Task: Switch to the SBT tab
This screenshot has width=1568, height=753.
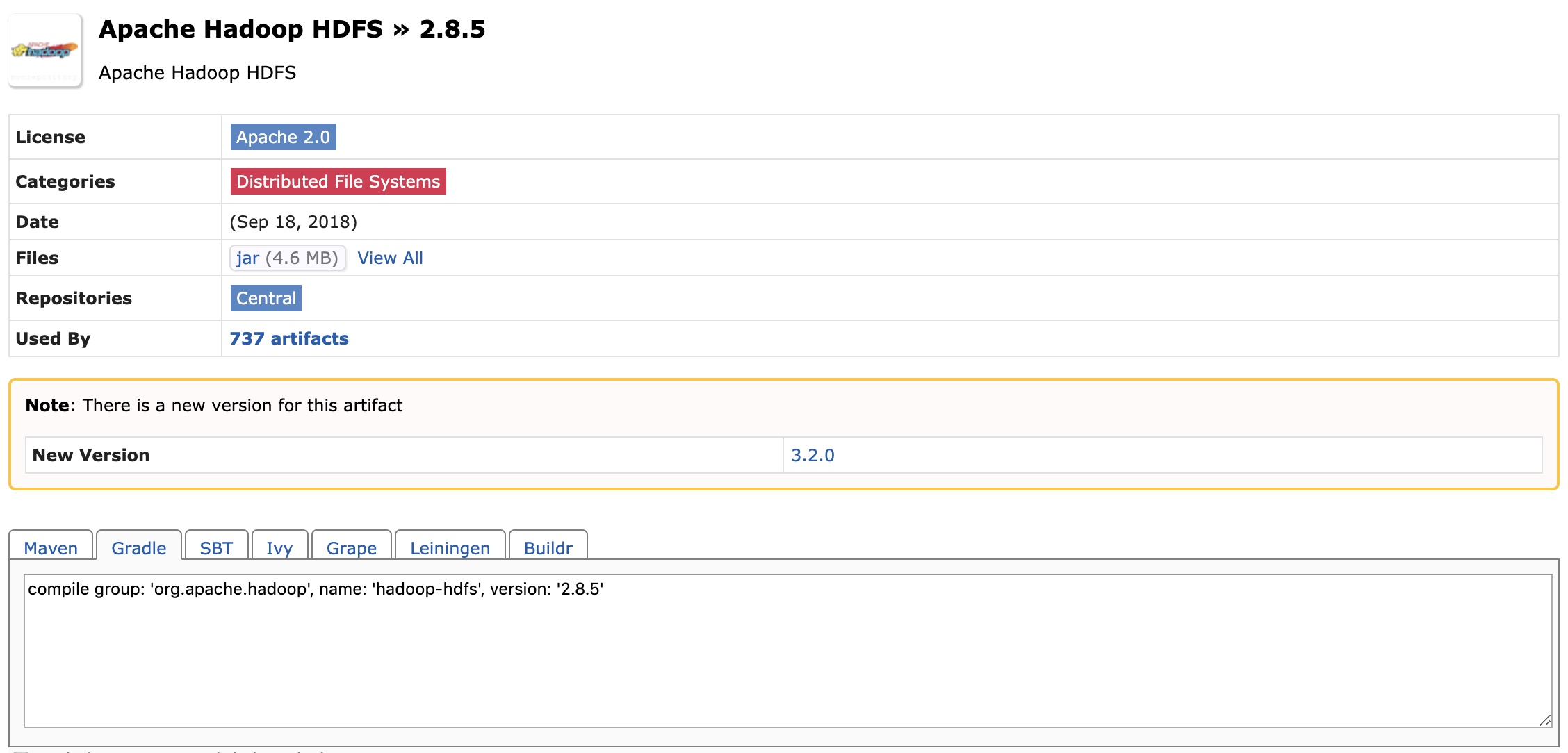Action: click(x=216, y=547)
